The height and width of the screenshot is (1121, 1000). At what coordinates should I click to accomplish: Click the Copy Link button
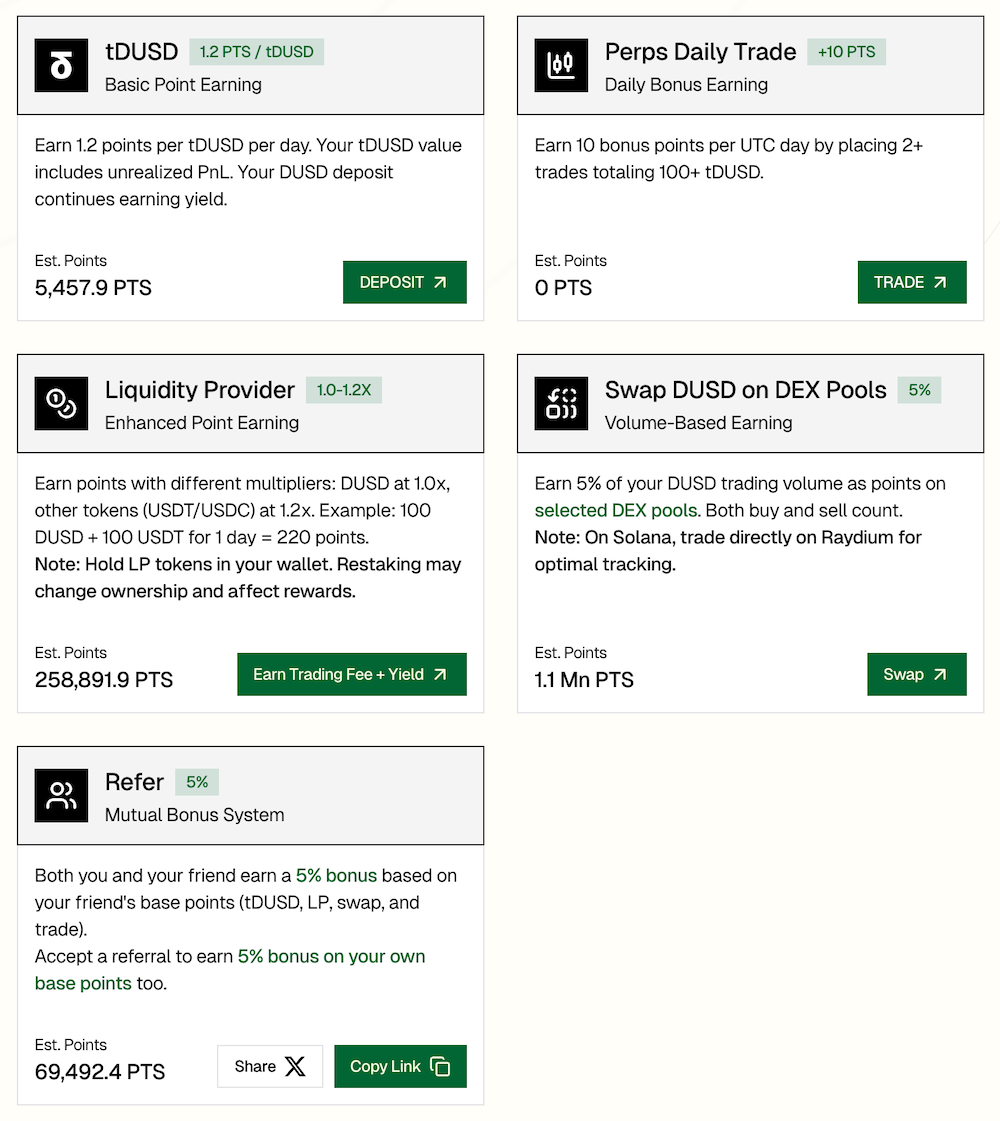coord(400,1066)
